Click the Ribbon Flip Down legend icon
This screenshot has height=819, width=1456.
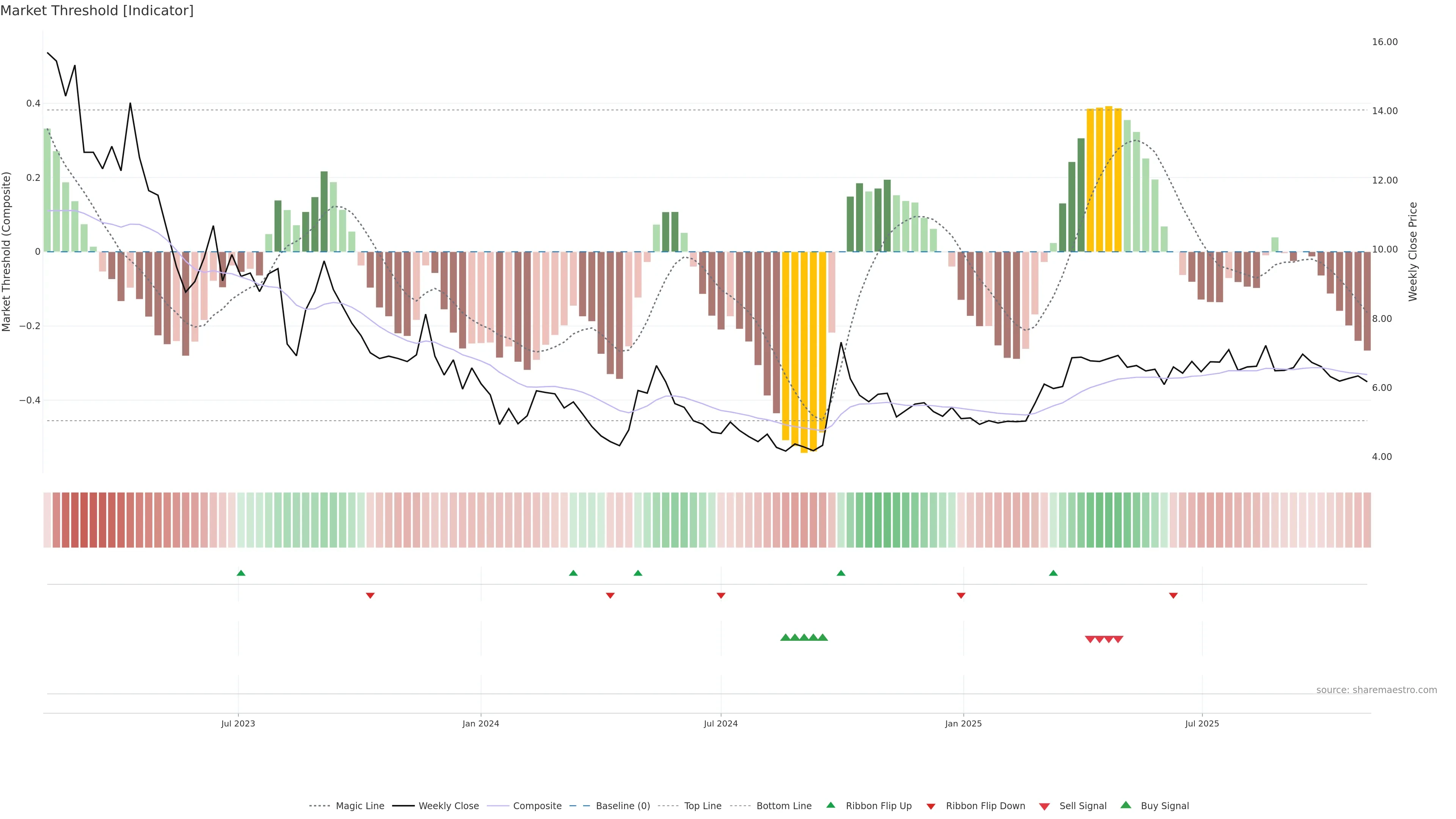pos(931,806)
